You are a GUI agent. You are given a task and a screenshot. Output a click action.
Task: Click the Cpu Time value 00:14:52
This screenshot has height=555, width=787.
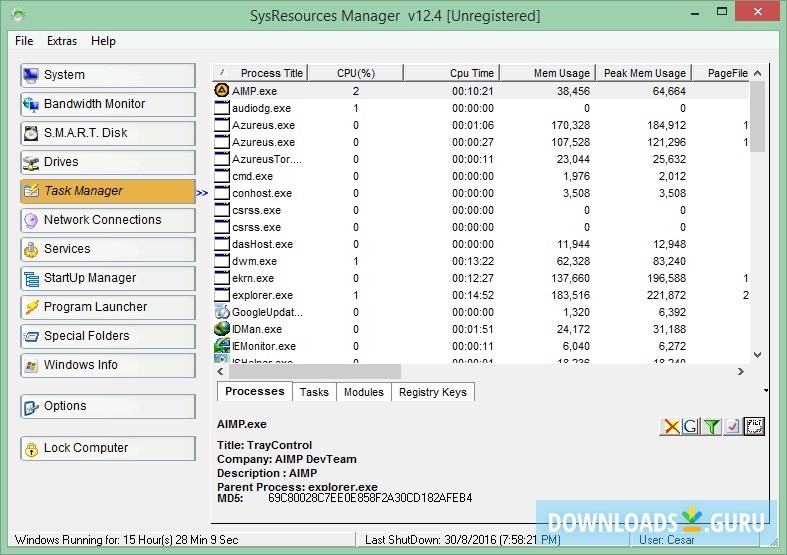473,295
